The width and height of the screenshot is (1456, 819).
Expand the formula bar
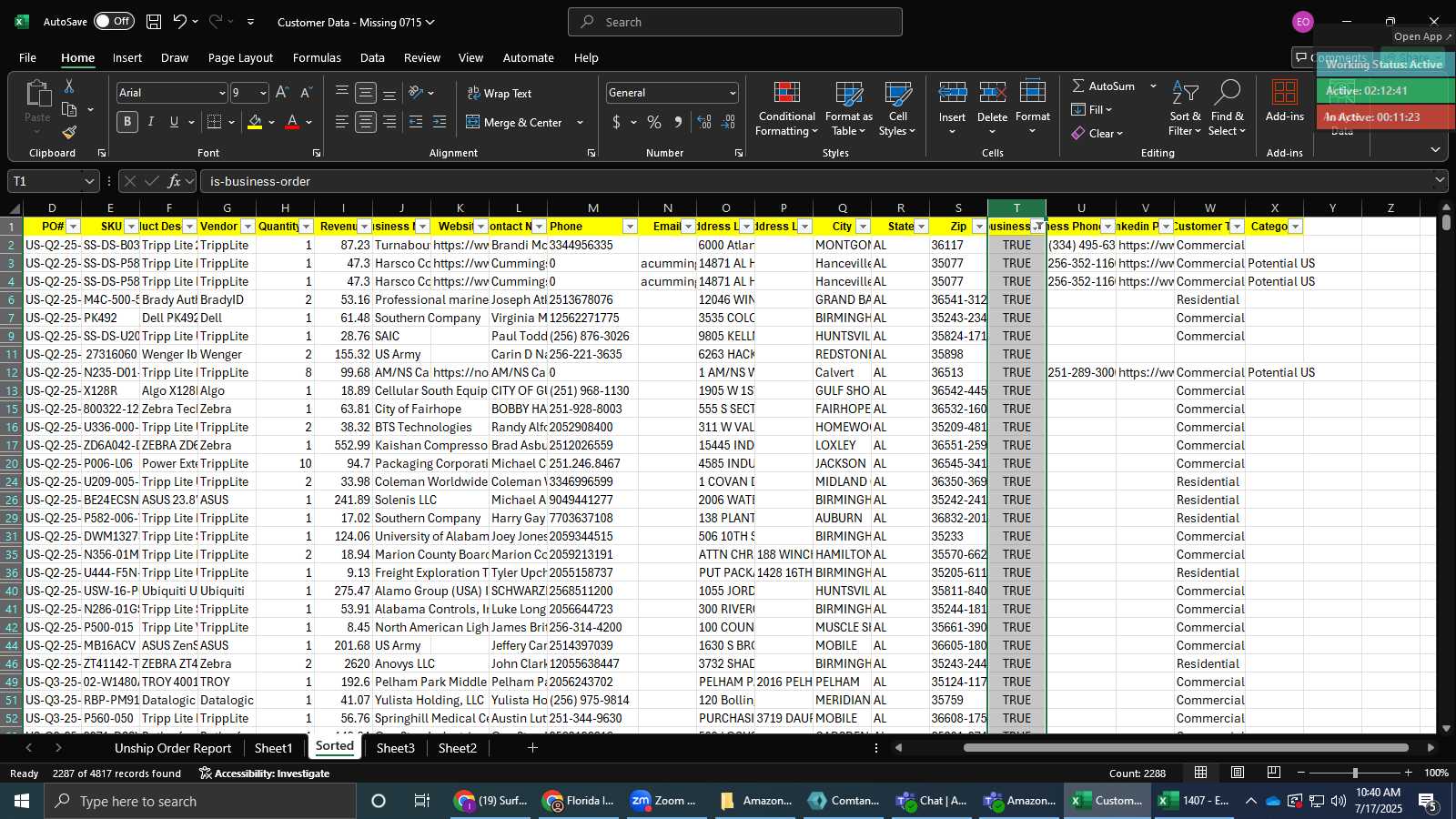pyautogui.click(x=1440, y=181)
